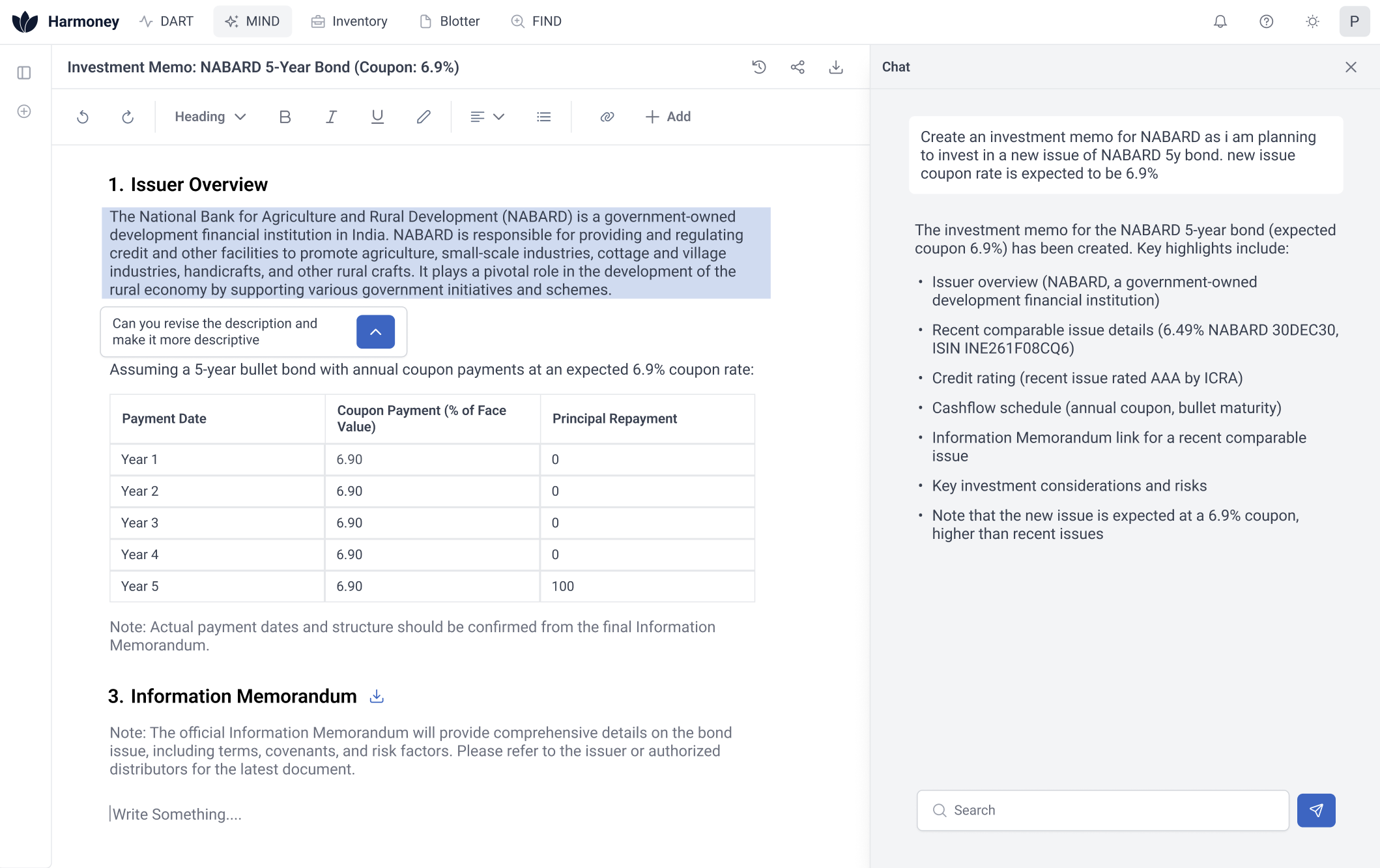Click the chat bullet about Credit rating

[x=1087, y=378]
